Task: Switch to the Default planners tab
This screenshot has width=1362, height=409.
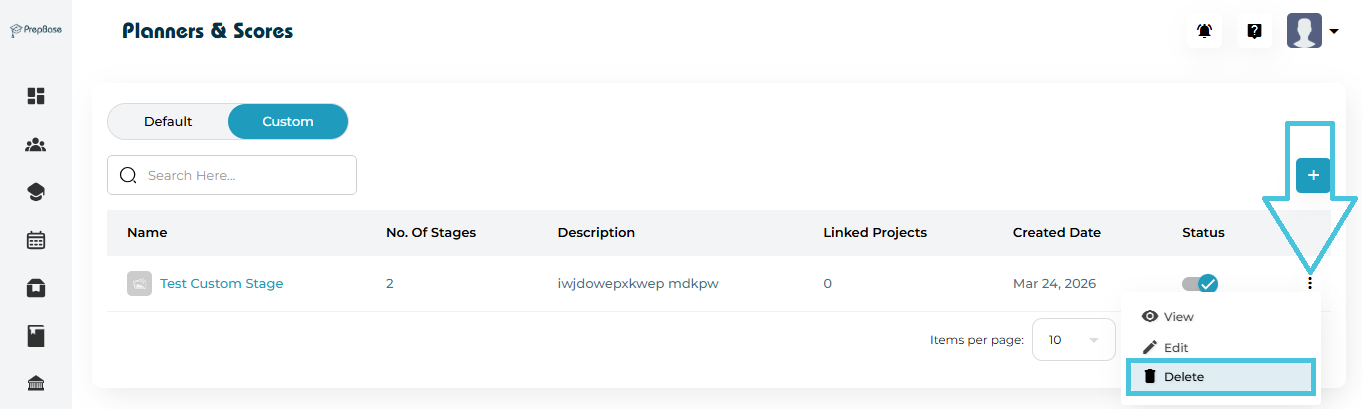Action: tap(168, 122)
